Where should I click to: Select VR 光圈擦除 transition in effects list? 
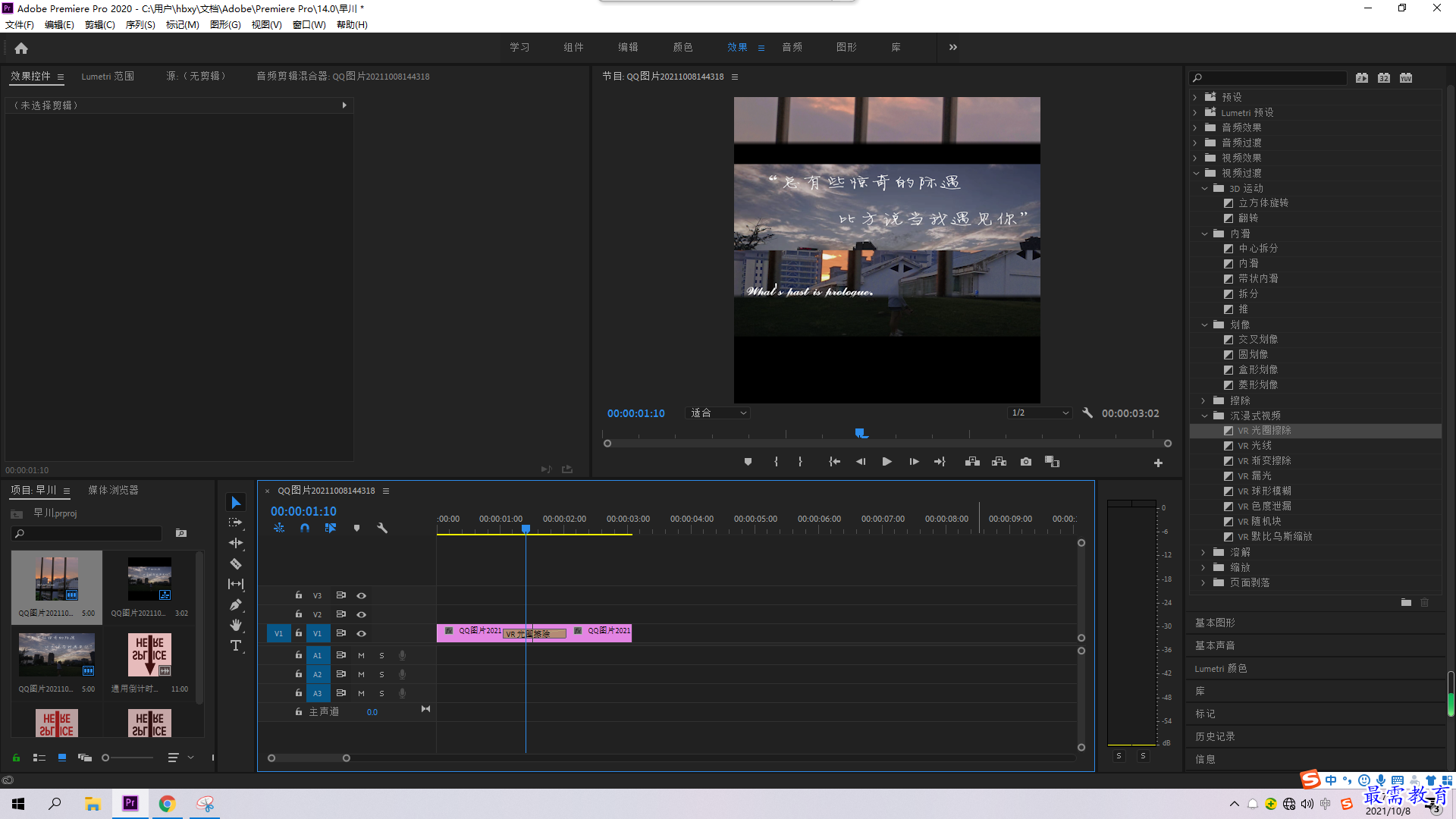point(1315,431)
